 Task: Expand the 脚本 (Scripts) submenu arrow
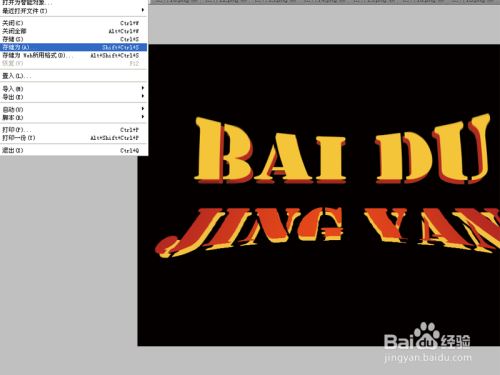pos(143,117)
